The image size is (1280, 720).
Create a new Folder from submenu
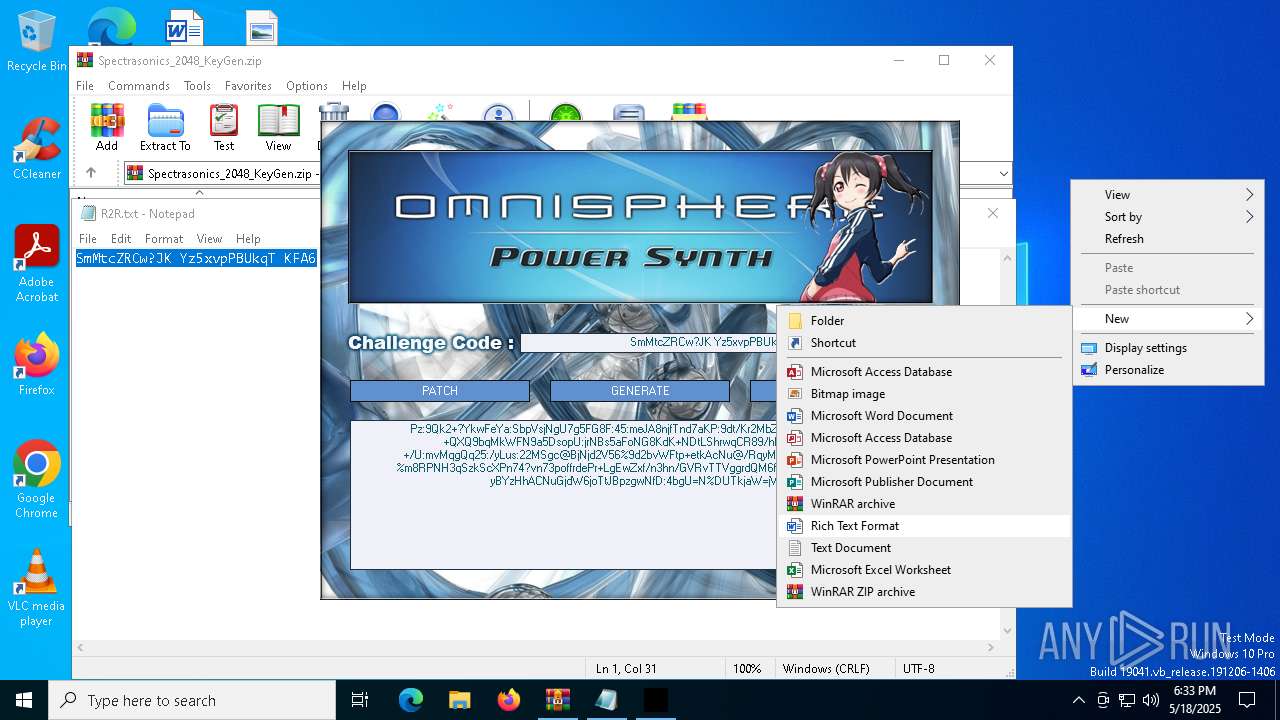[924, 321]
